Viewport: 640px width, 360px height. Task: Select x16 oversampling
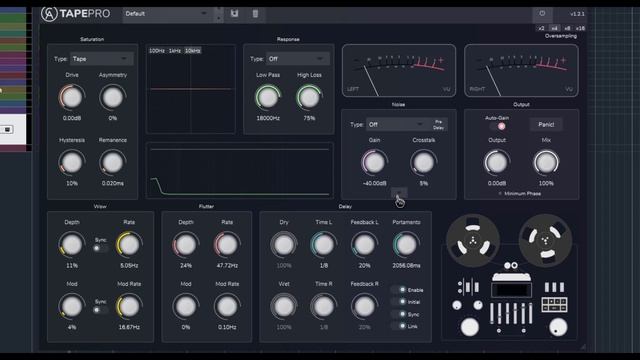580,28
